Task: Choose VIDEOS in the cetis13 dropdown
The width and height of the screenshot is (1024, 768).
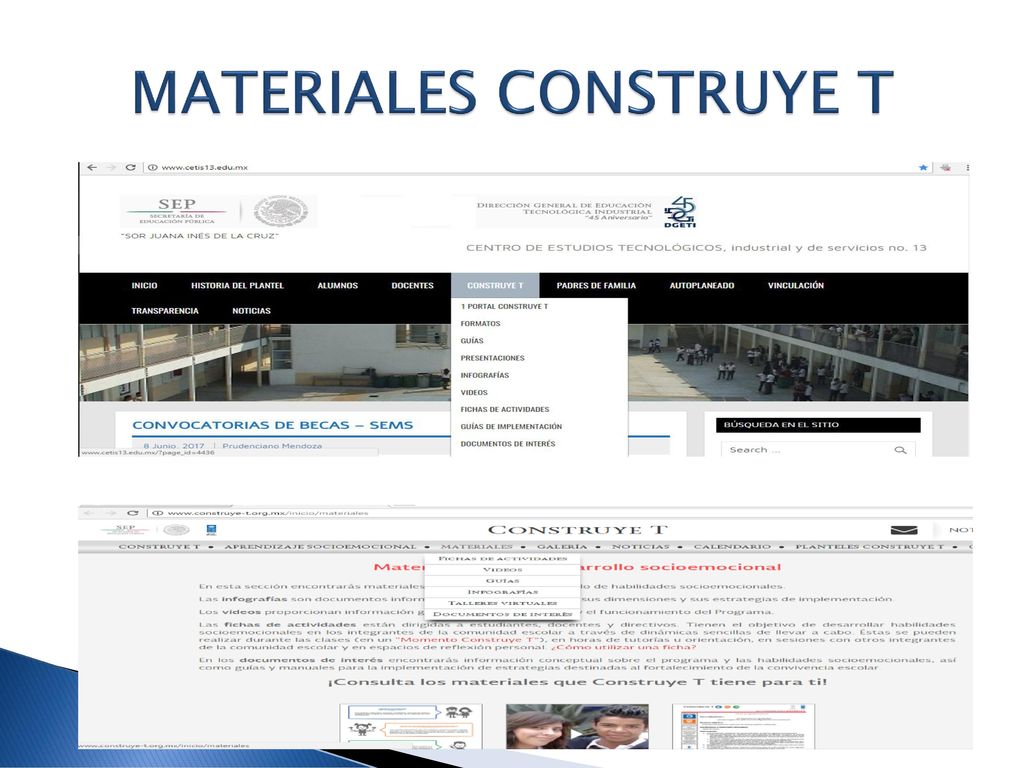Action: tap(474, 392)
